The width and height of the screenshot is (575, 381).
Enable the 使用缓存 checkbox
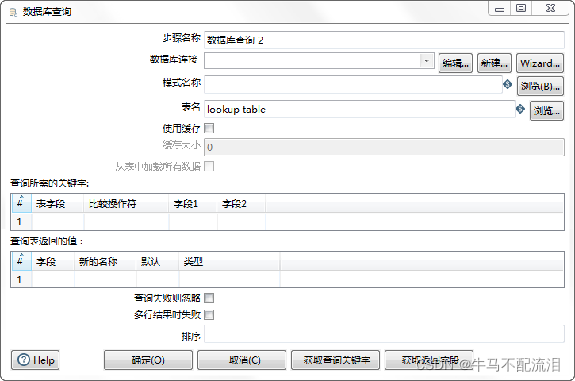(209, 128)
